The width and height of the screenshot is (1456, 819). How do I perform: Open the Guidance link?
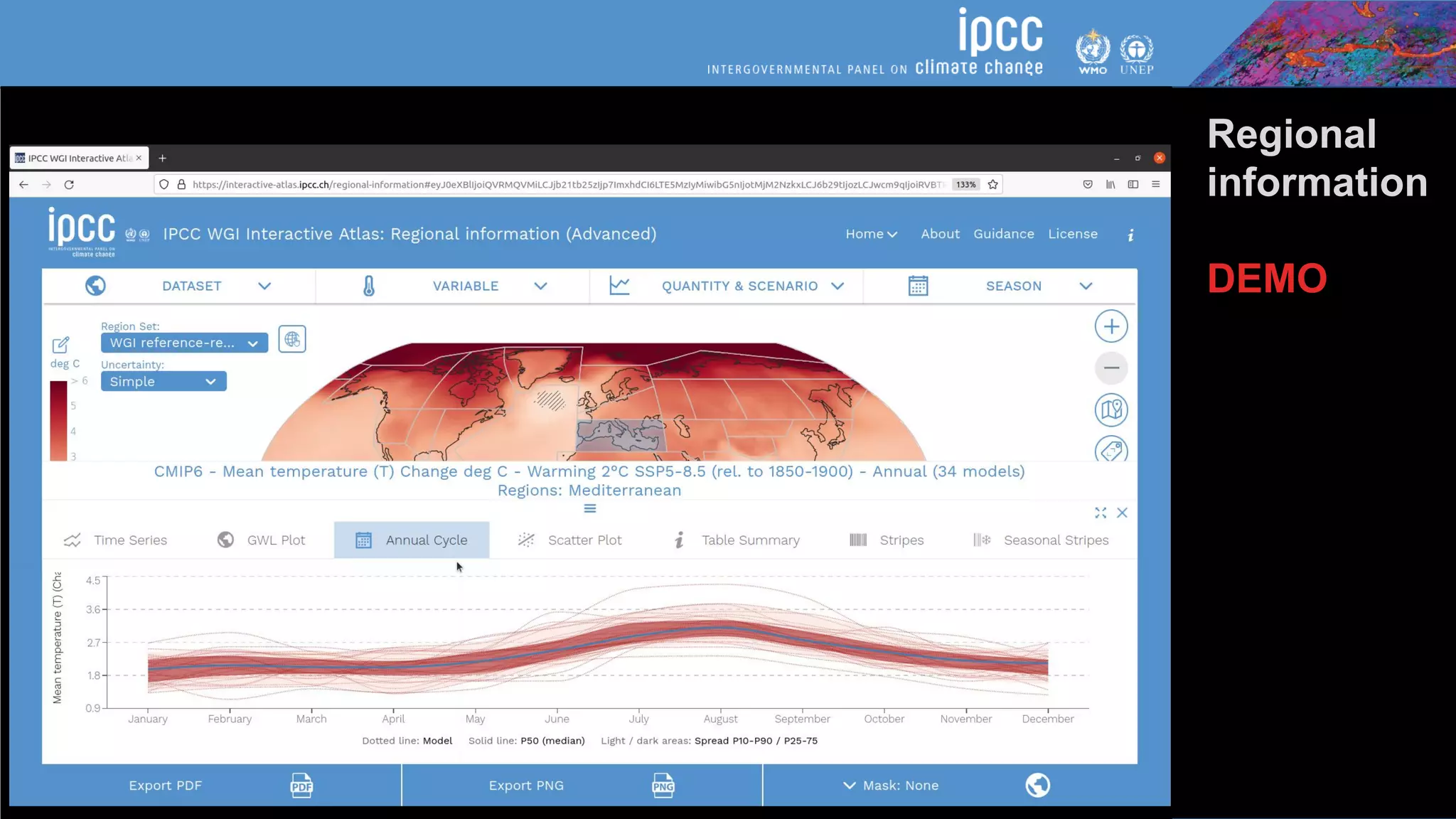point(1003,234)
